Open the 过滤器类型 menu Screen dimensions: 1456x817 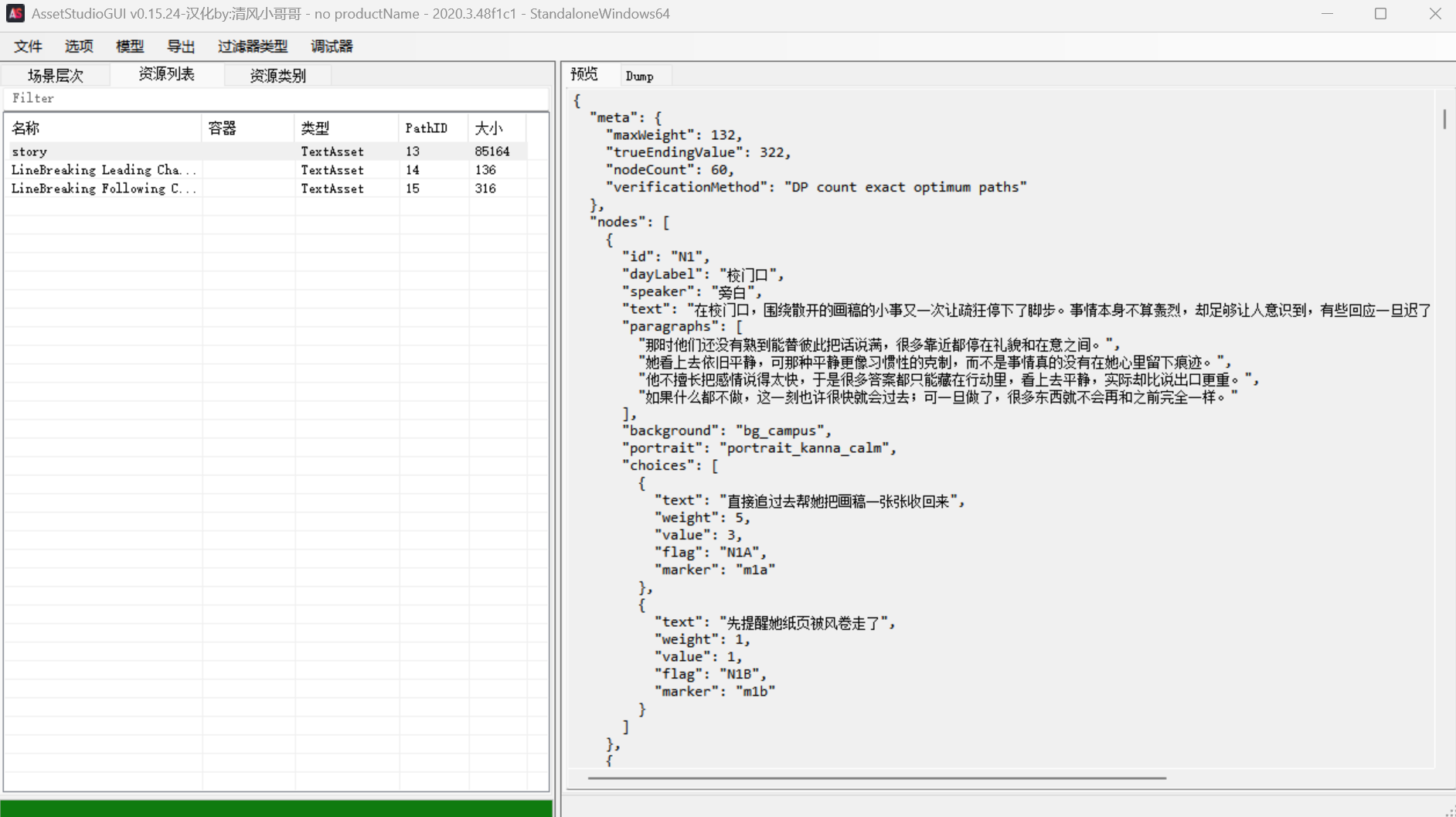click(x=253, y=46)
